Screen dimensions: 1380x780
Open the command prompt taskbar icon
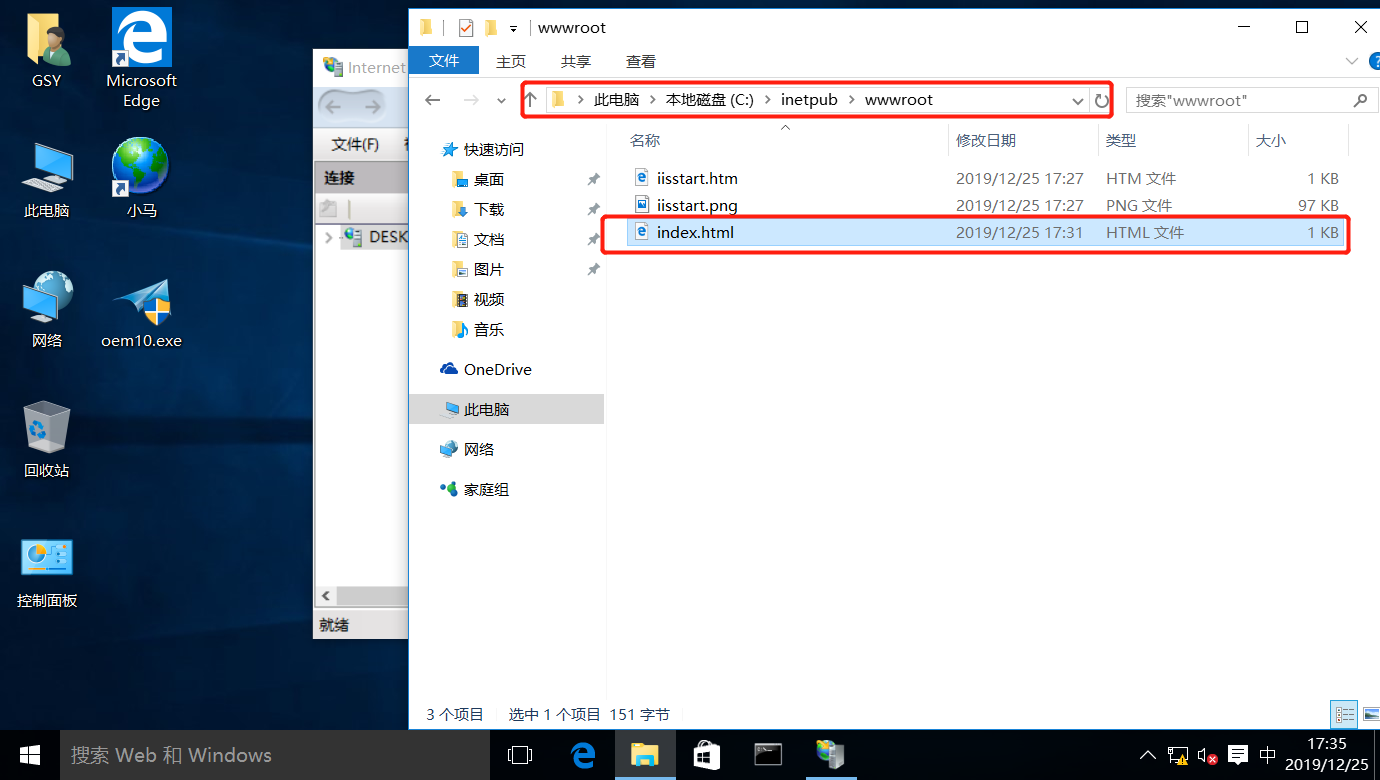pyautogui.click(x=769, y=755)
